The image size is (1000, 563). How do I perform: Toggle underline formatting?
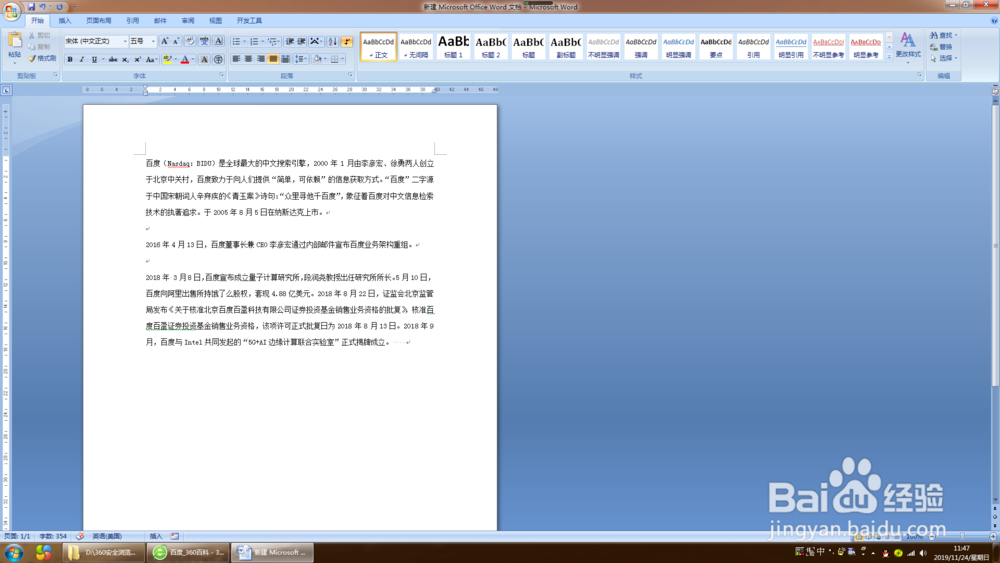pyautogui.click(x=94, y=59)
